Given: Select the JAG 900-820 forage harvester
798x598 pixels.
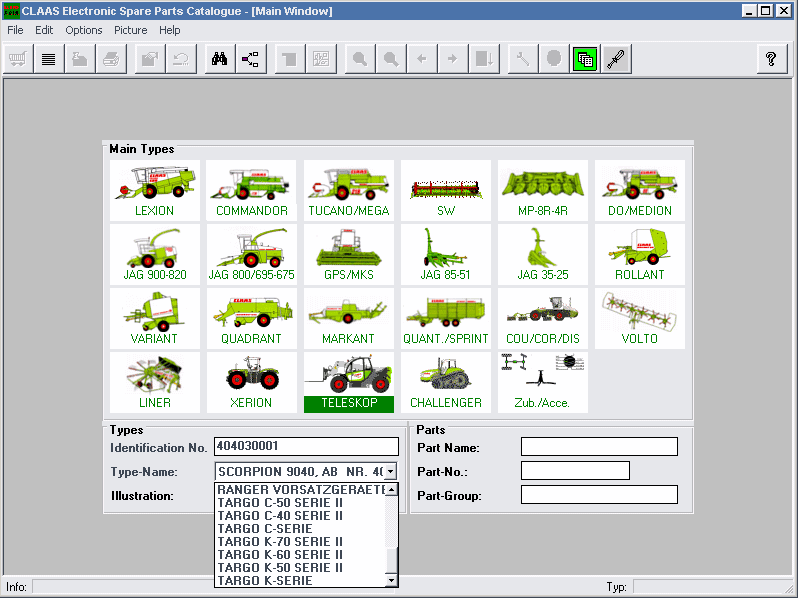Looking at the screenshot, I should [x=155, y=254].
